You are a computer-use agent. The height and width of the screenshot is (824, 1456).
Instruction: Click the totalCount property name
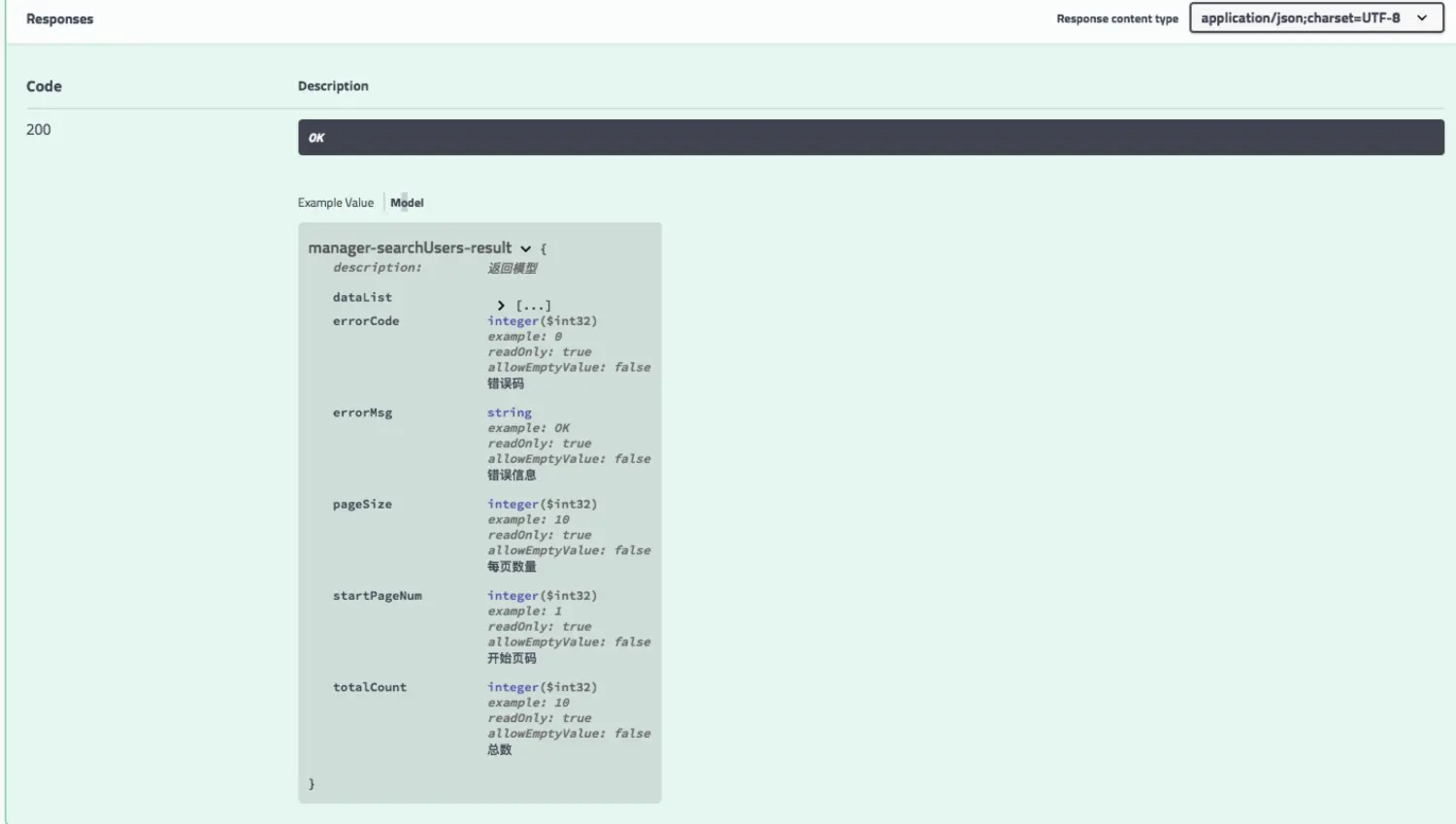tap(370, 687)
